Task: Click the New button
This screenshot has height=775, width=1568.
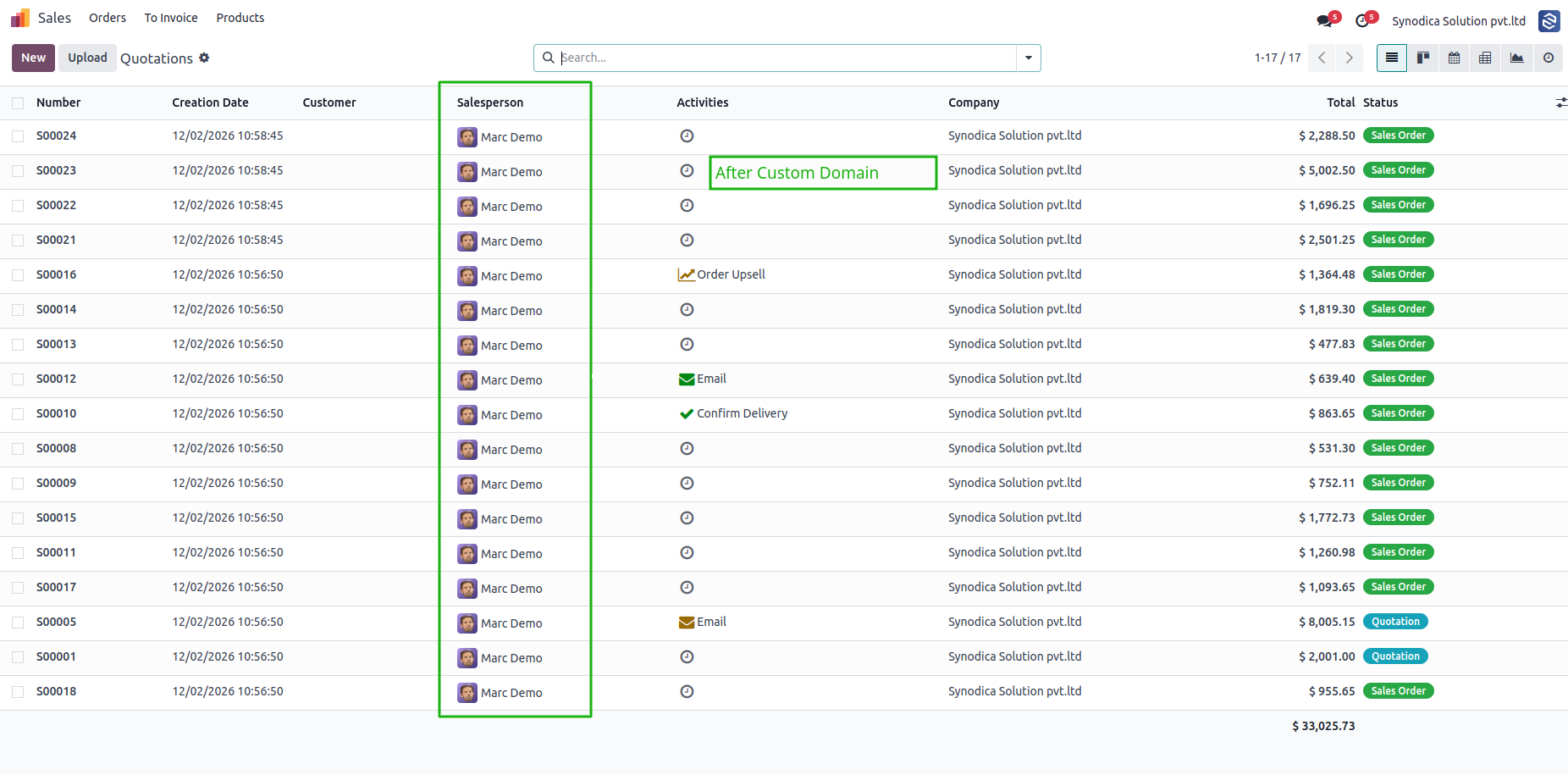Action: (x=33, y=58)
